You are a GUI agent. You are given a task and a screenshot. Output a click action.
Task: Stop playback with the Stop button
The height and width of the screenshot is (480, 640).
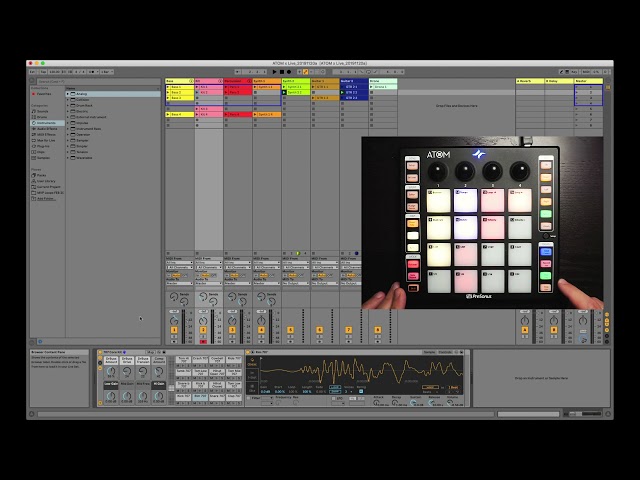(282, 72)
